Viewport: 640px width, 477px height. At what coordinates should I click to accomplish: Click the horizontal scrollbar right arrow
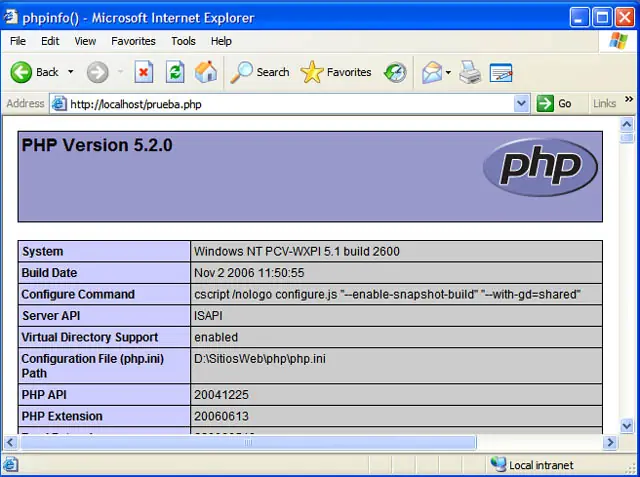pyautogui.click(x=610, y=442)
